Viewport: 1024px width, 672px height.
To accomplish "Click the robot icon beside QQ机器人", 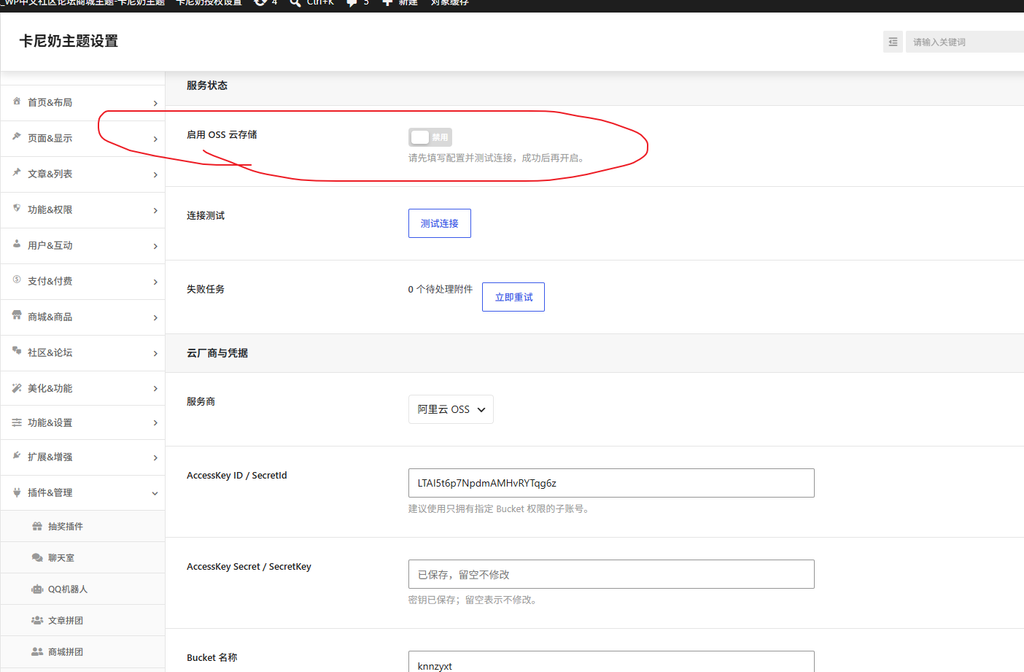I will (37, 589).
